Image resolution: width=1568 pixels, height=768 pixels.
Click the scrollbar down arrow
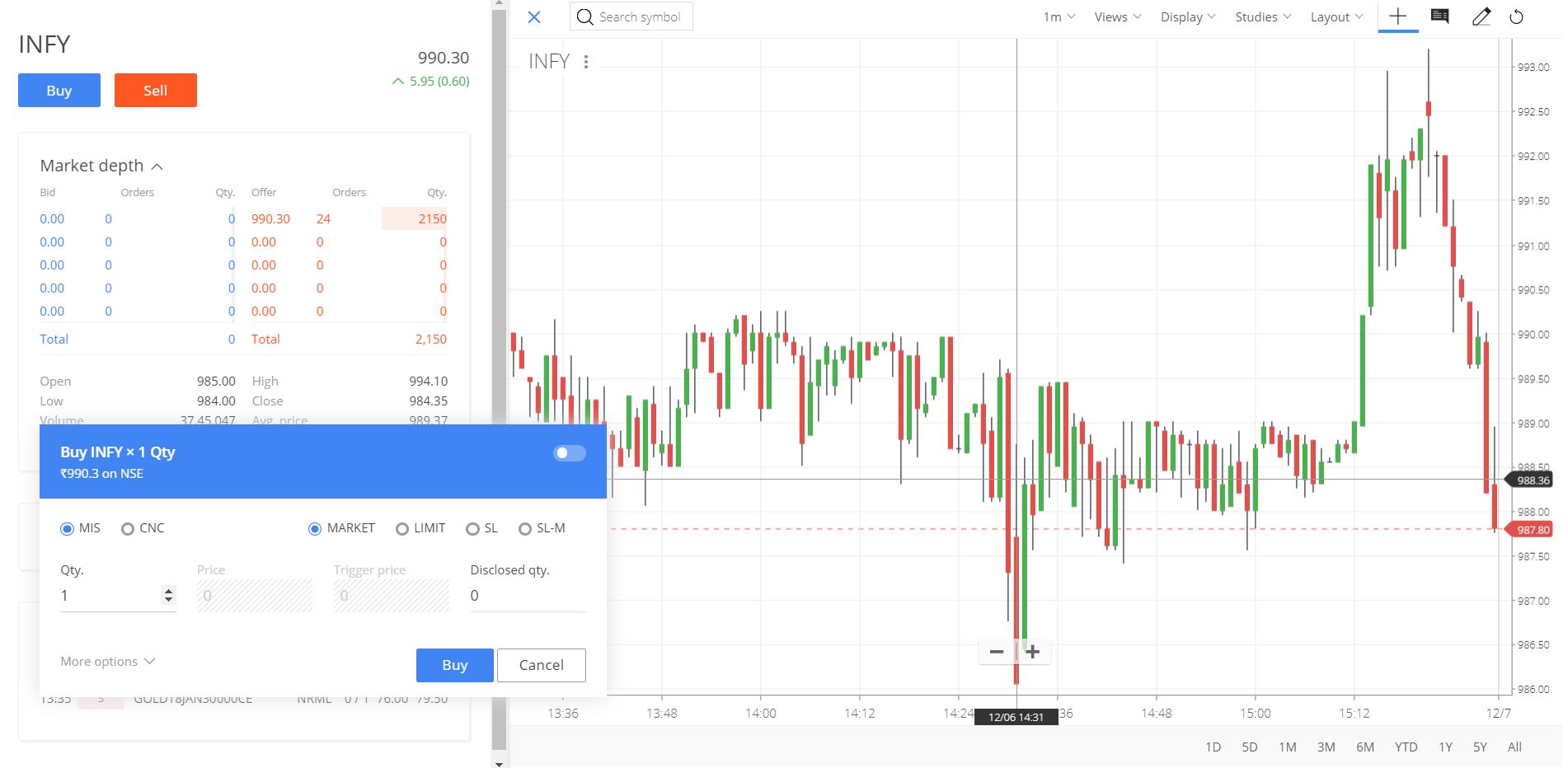pos(498,763)
